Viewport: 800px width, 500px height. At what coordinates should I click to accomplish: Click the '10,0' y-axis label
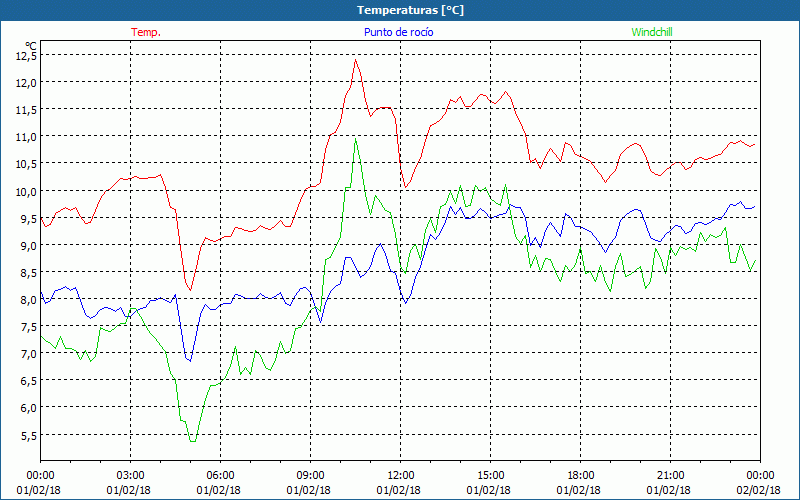pyautogui.click(x=27, y=192)
